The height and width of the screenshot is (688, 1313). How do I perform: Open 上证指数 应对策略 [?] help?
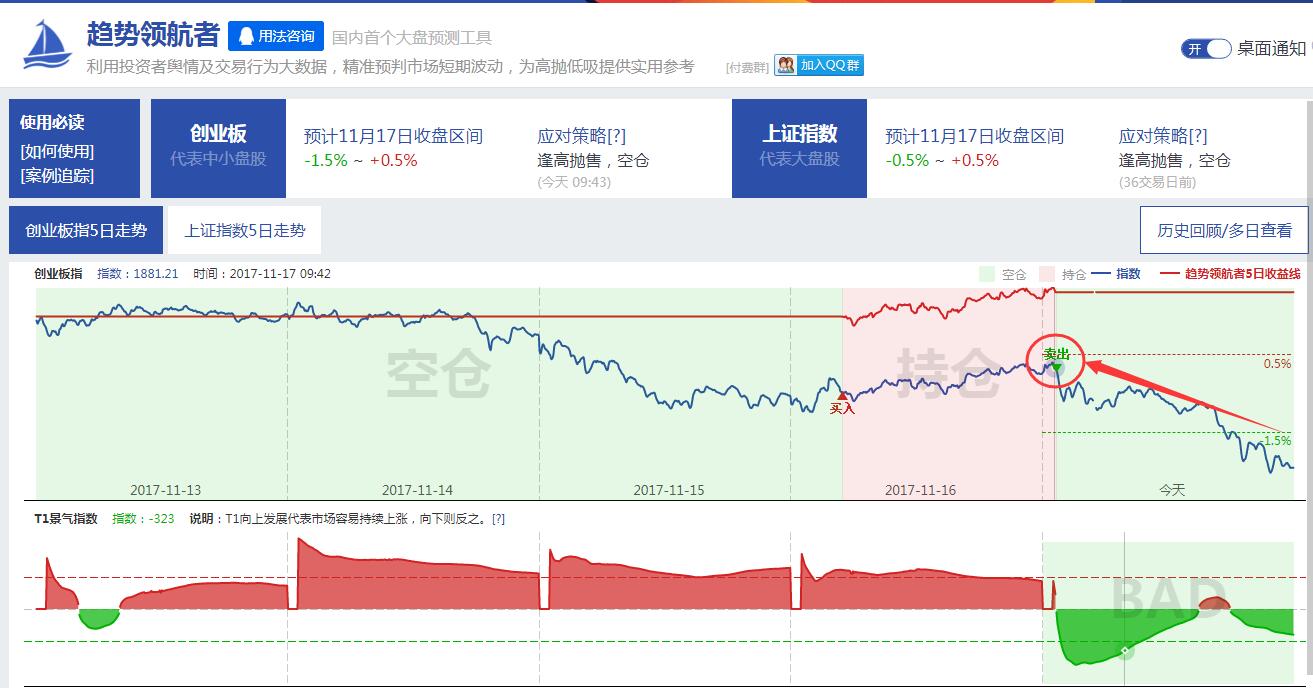pos(1197,136)
